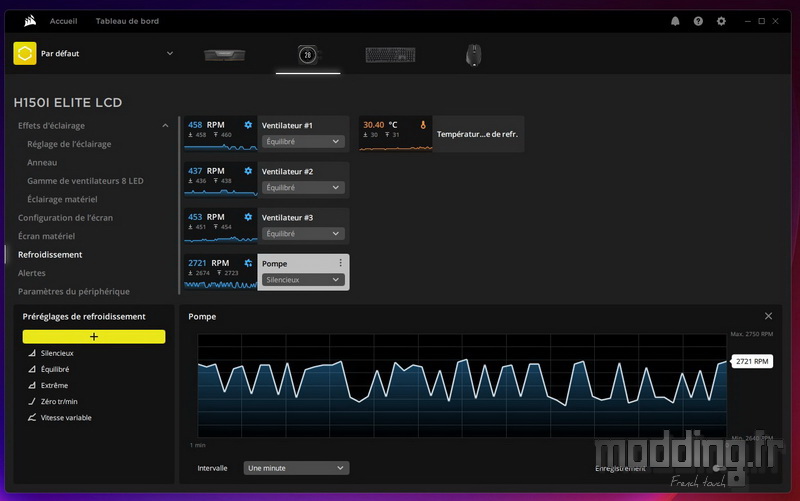Click the 30.40 °C temperature reading

[x=380, y=124]
